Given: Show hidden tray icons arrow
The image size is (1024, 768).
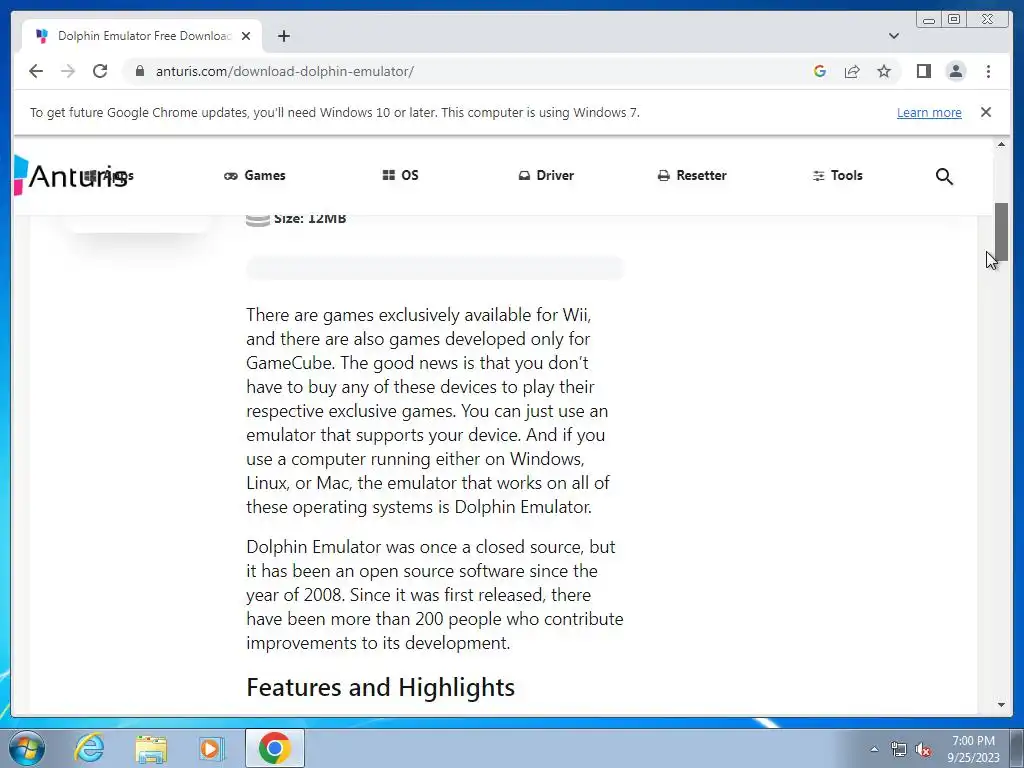Looking at the screenshot, I should [874, 749].
